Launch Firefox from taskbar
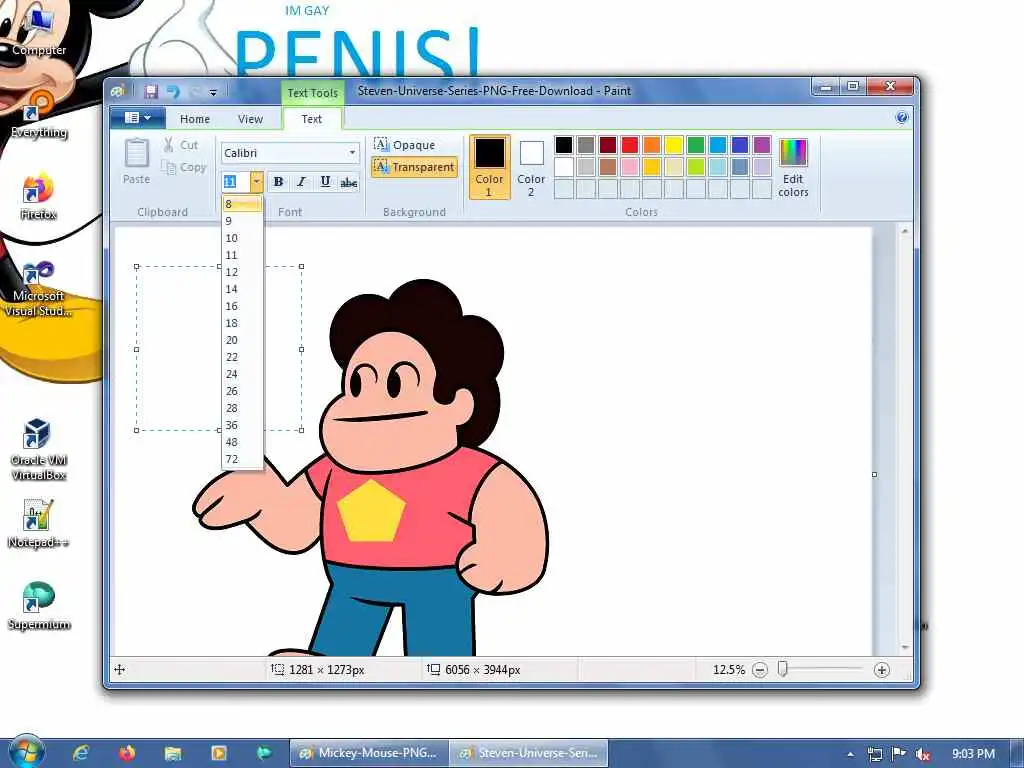 tap(127, 753)
